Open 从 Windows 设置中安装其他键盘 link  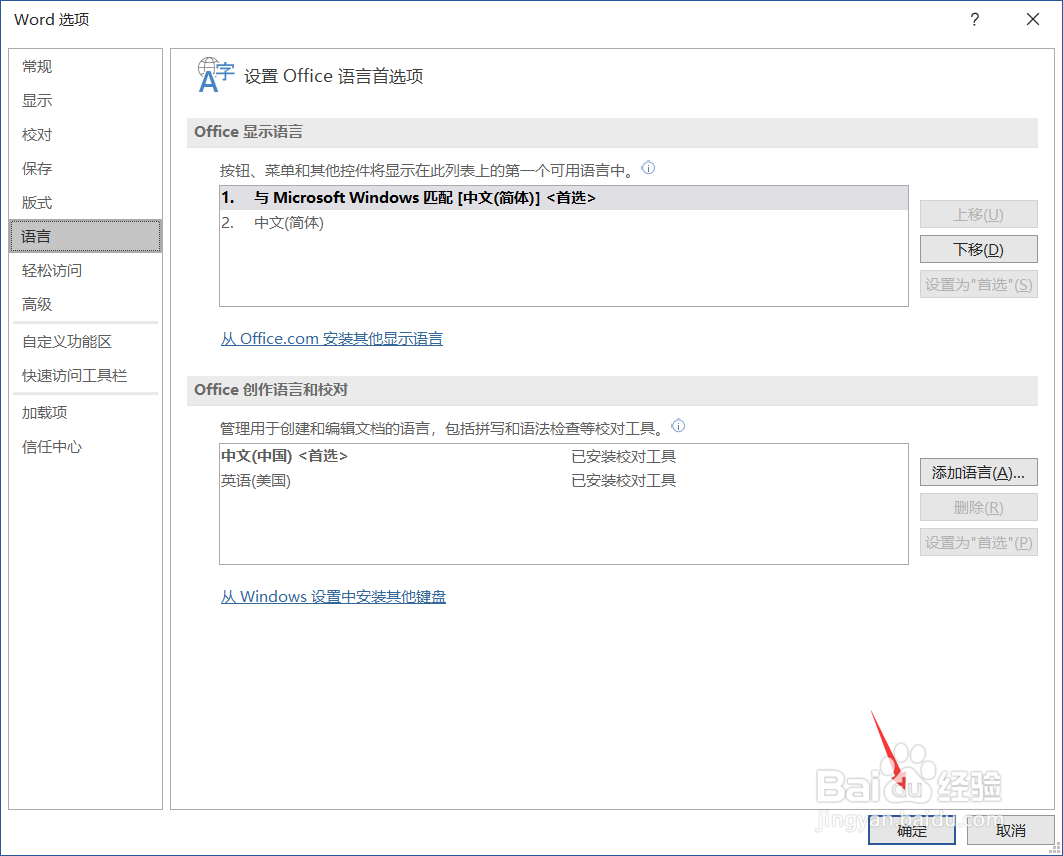(333, 596)
